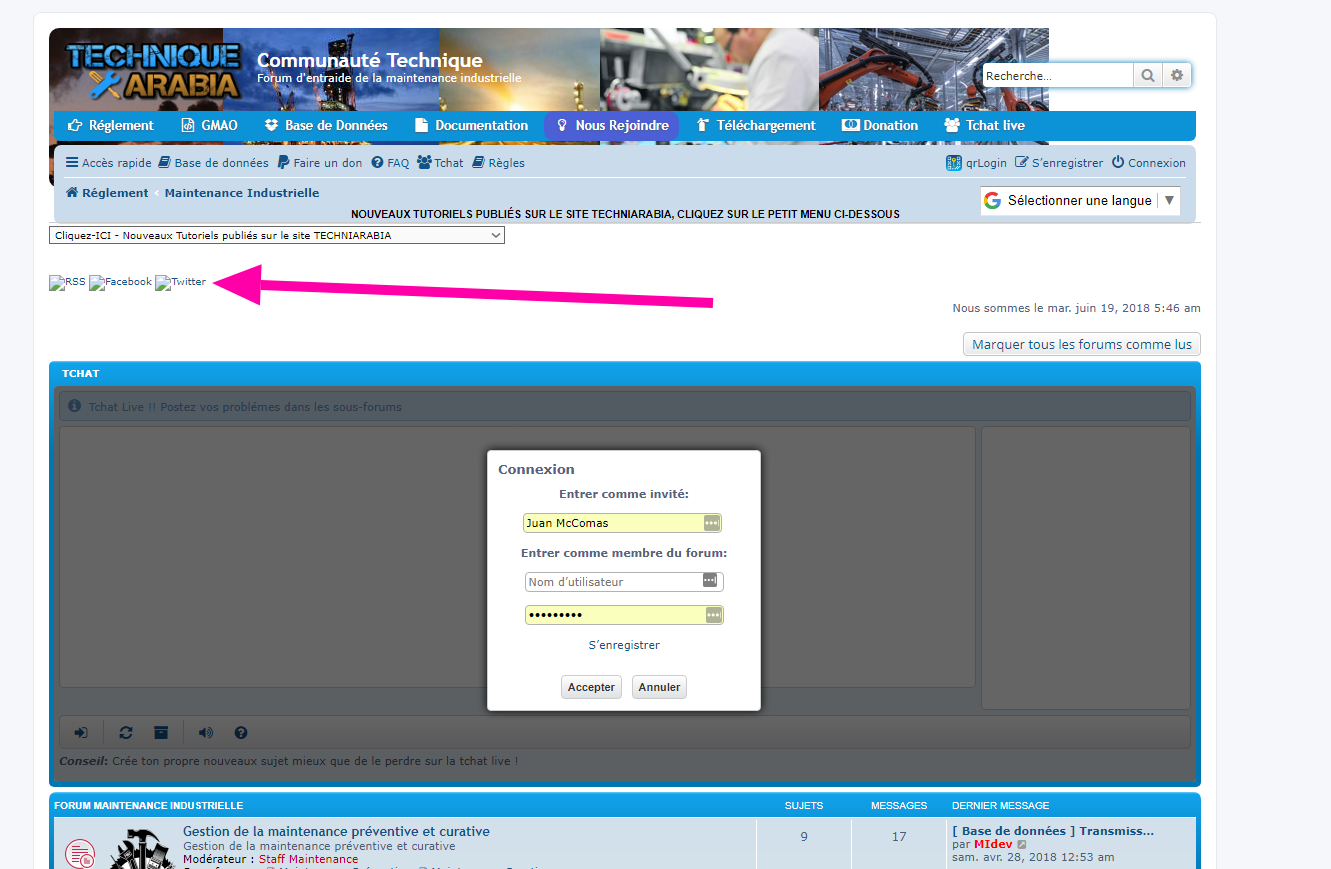Image resolution: width=1331 pixels, height=869 pixels.
Task: Open the Accès rapide menu
Action: coord(109,163)
